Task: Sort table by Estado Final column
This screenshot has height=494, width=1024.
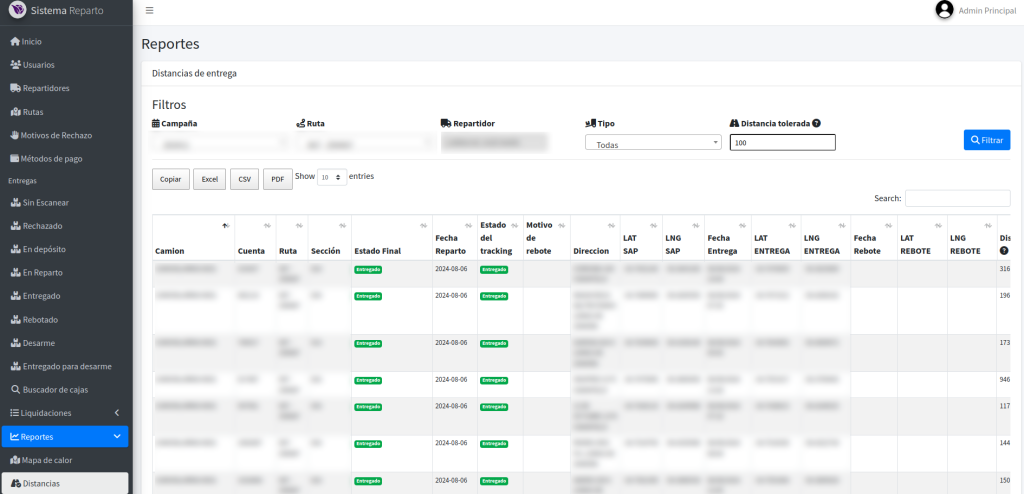Action: pos(392,238)
